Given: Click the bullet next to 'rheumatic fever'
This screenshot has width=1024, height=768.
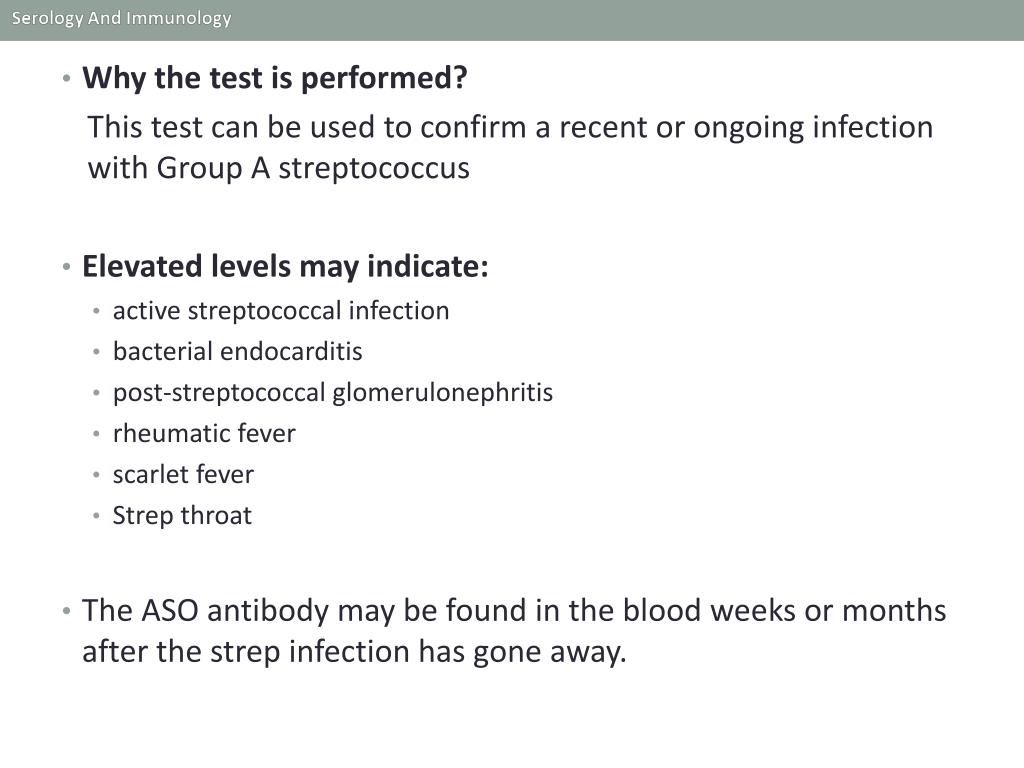Looking at the screenshot, I should click(96, 434).
